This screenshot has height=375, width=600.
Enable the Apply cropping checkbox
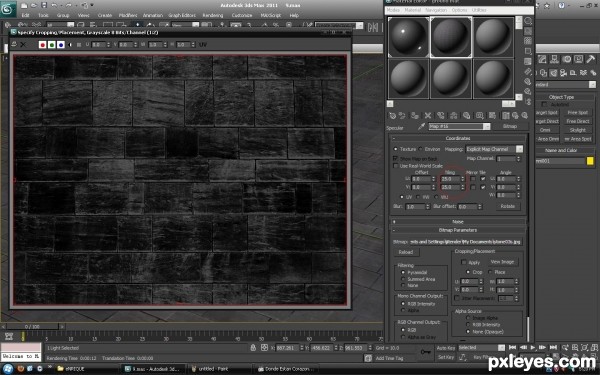coord(464,262)
